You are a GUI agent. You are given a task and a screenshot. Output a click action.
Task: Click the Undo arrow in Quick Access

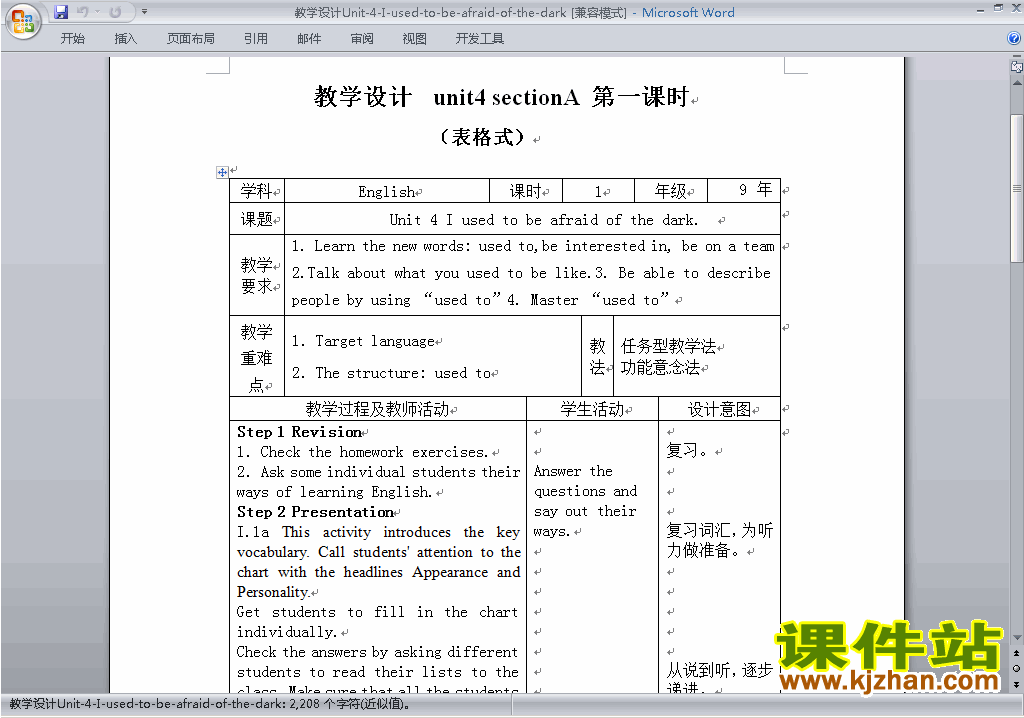pos(82,12)
